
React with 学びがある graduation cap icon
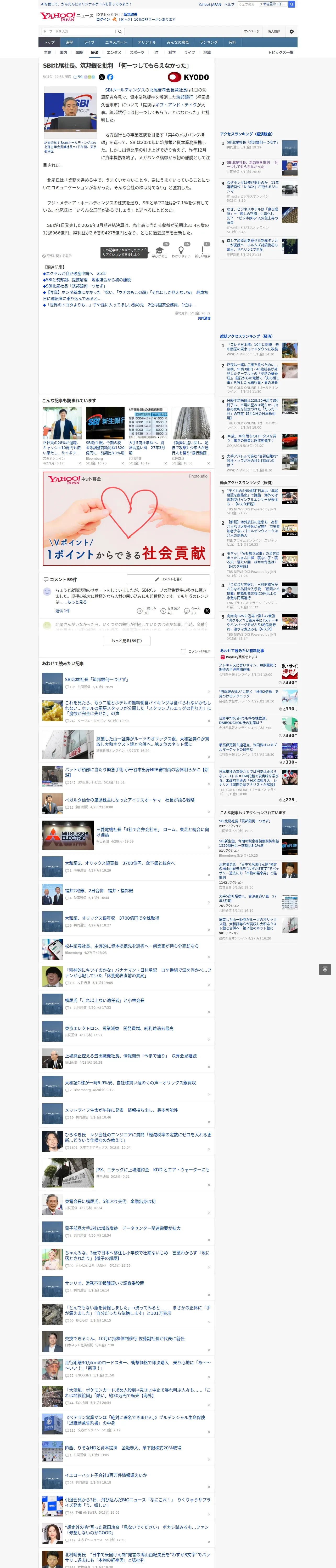160,250
